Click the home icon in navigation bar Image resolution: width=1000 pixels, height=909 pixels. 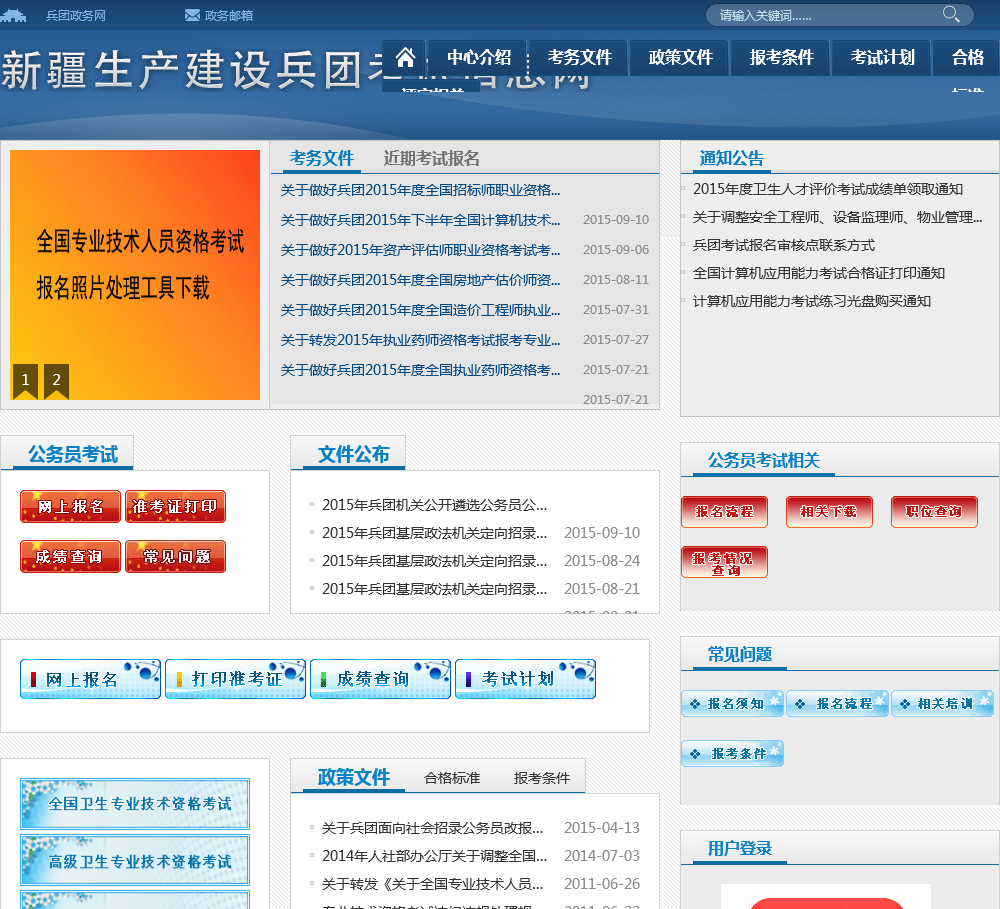click(405, 58)
